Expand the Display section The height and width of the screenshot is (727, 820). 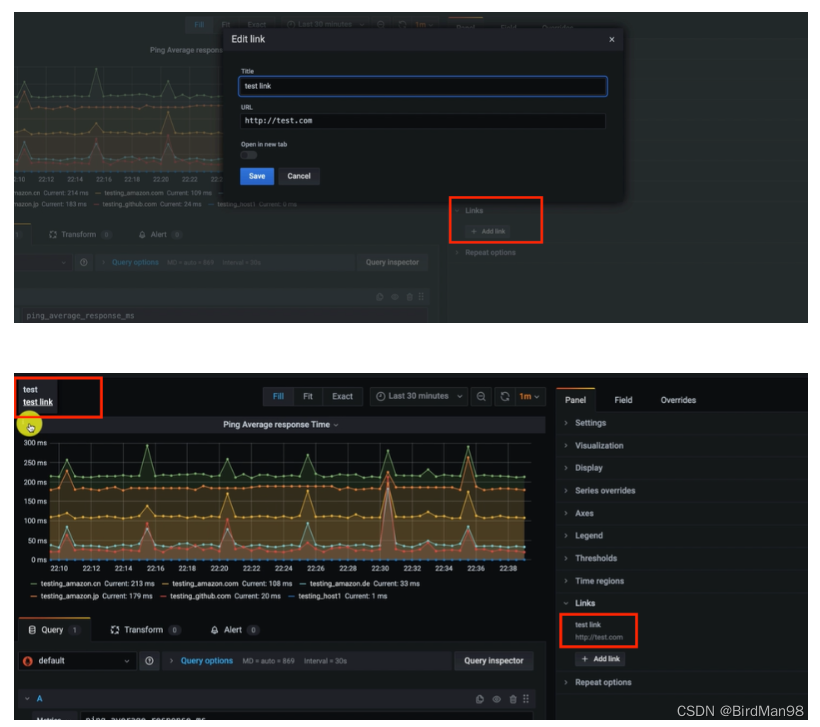click(x=588, y=468)
